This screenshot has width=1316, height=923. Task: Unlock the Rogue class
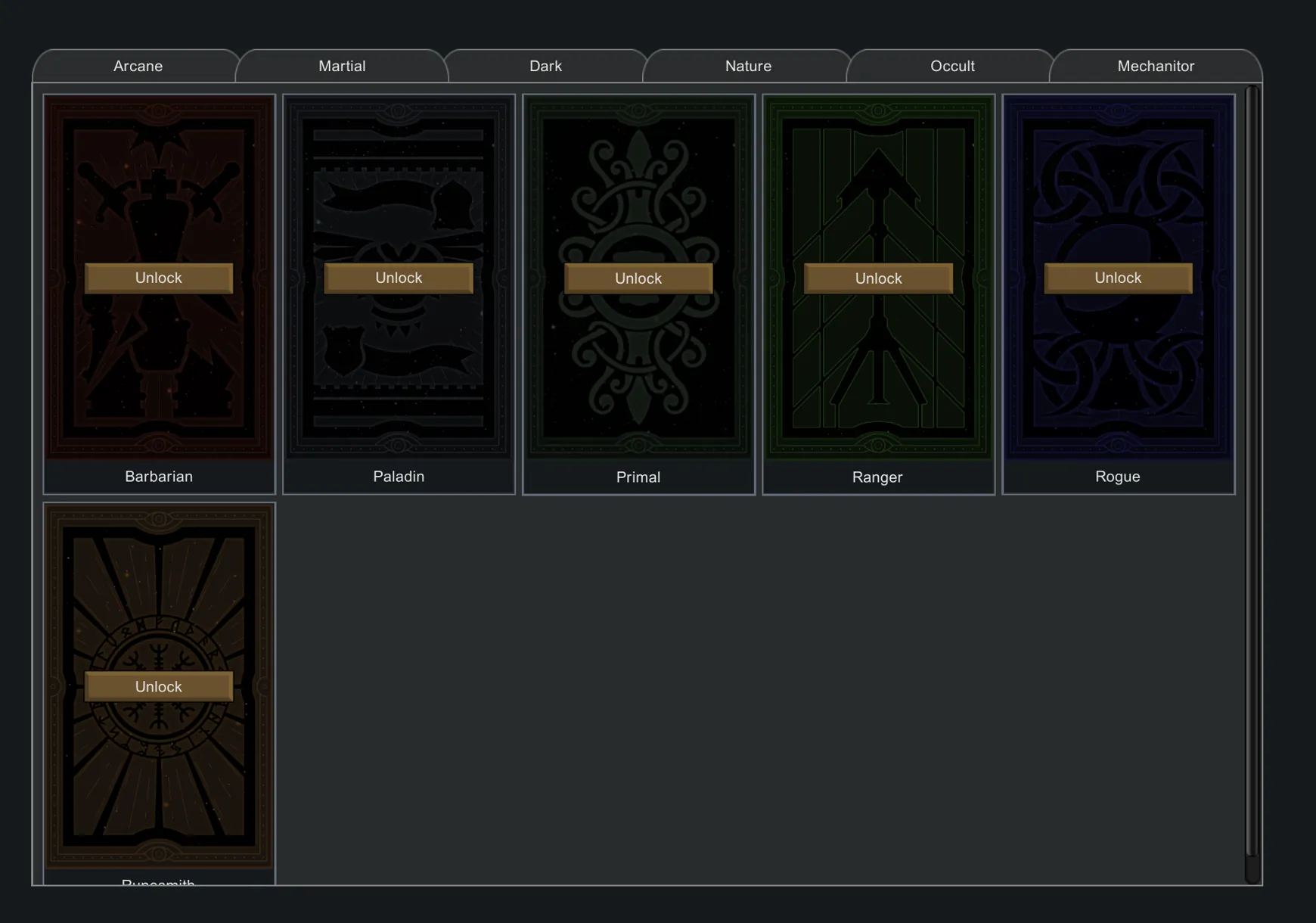click(x=1118, y=278)
